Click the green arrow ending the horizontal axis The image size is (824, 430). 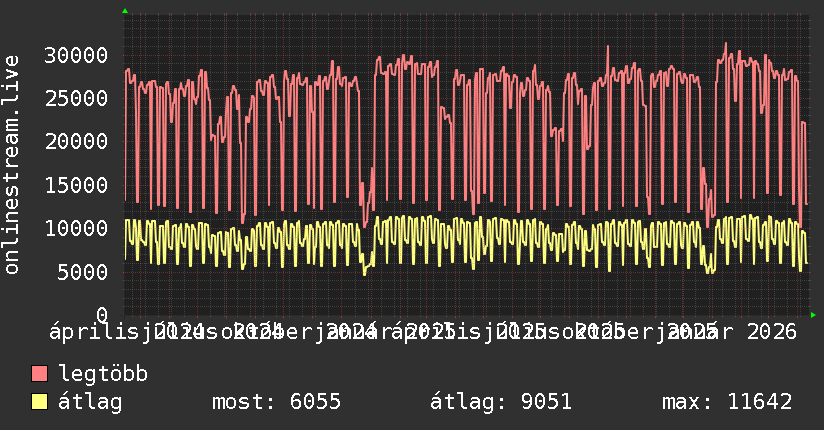[x=813, y=315]
